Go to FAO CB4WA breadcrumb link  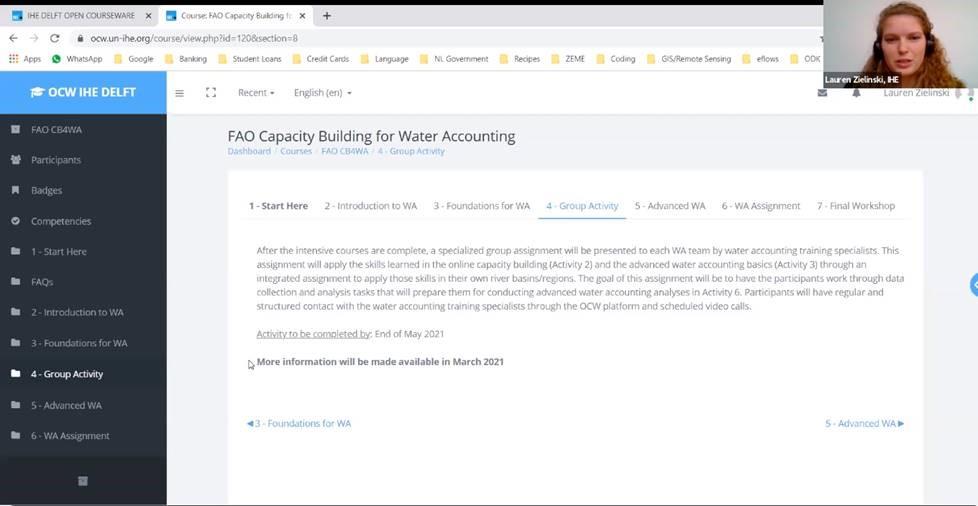coord(345,151)
